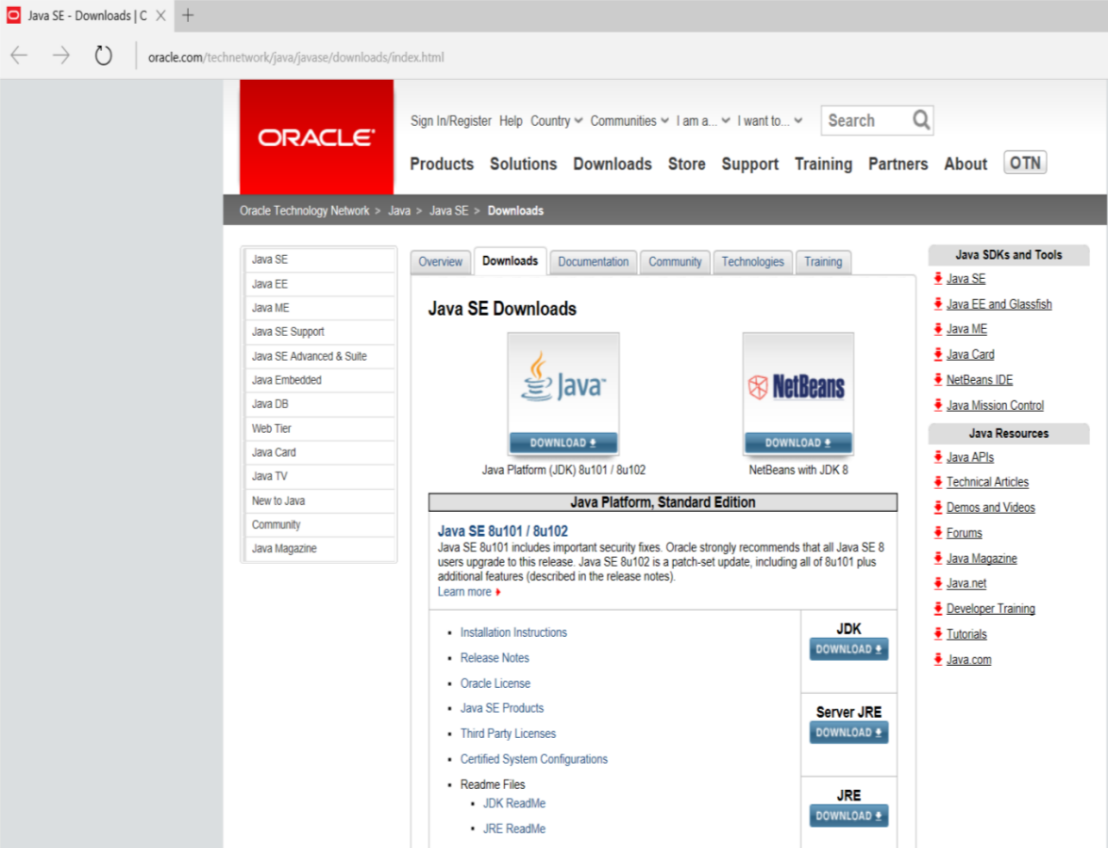
Task: Click the Server JRE Download button
Action: tap(849, 733)
